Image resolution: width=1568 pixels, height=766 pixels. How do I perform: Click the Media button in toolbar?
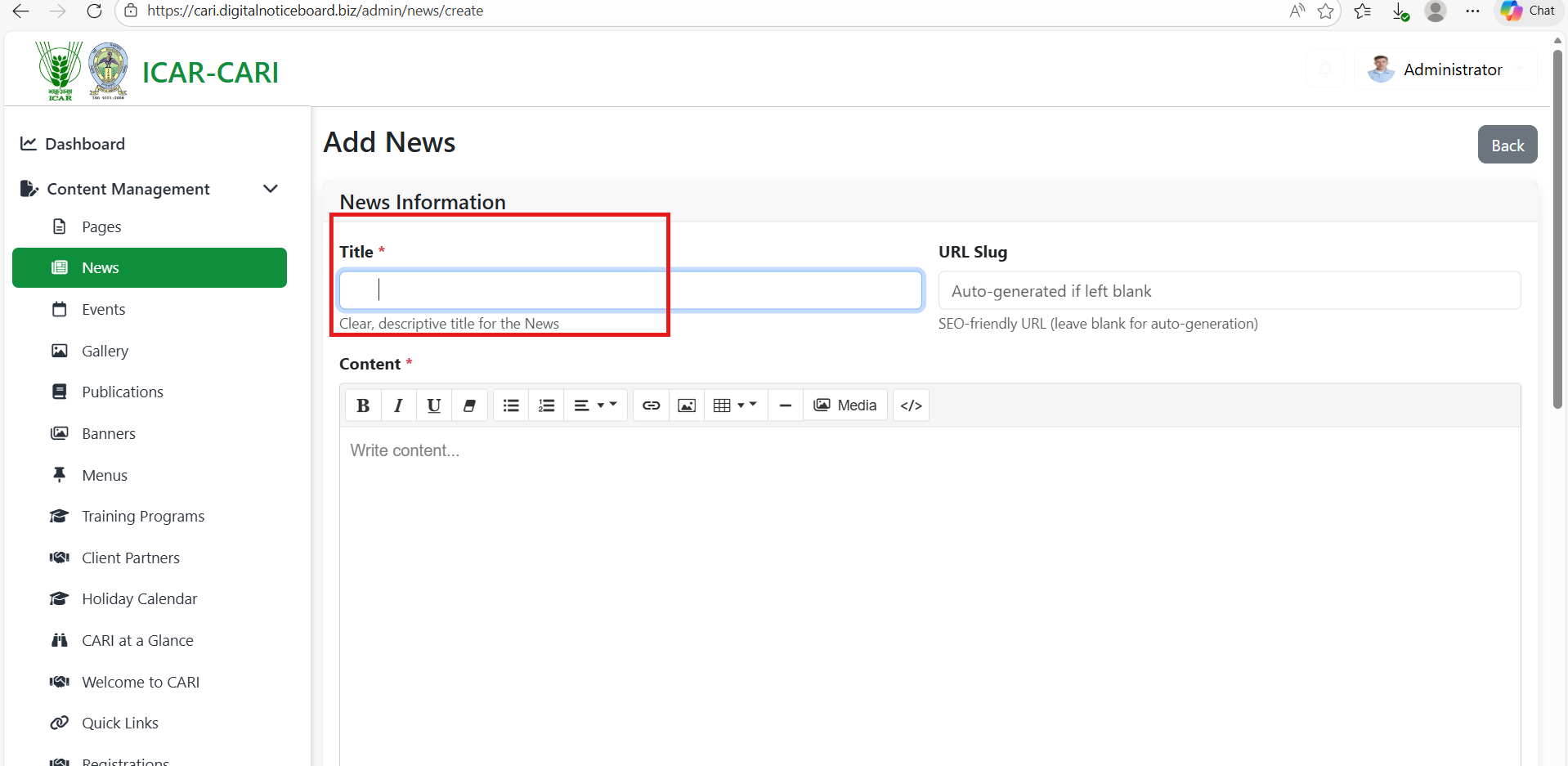click(x=845, y=405)
